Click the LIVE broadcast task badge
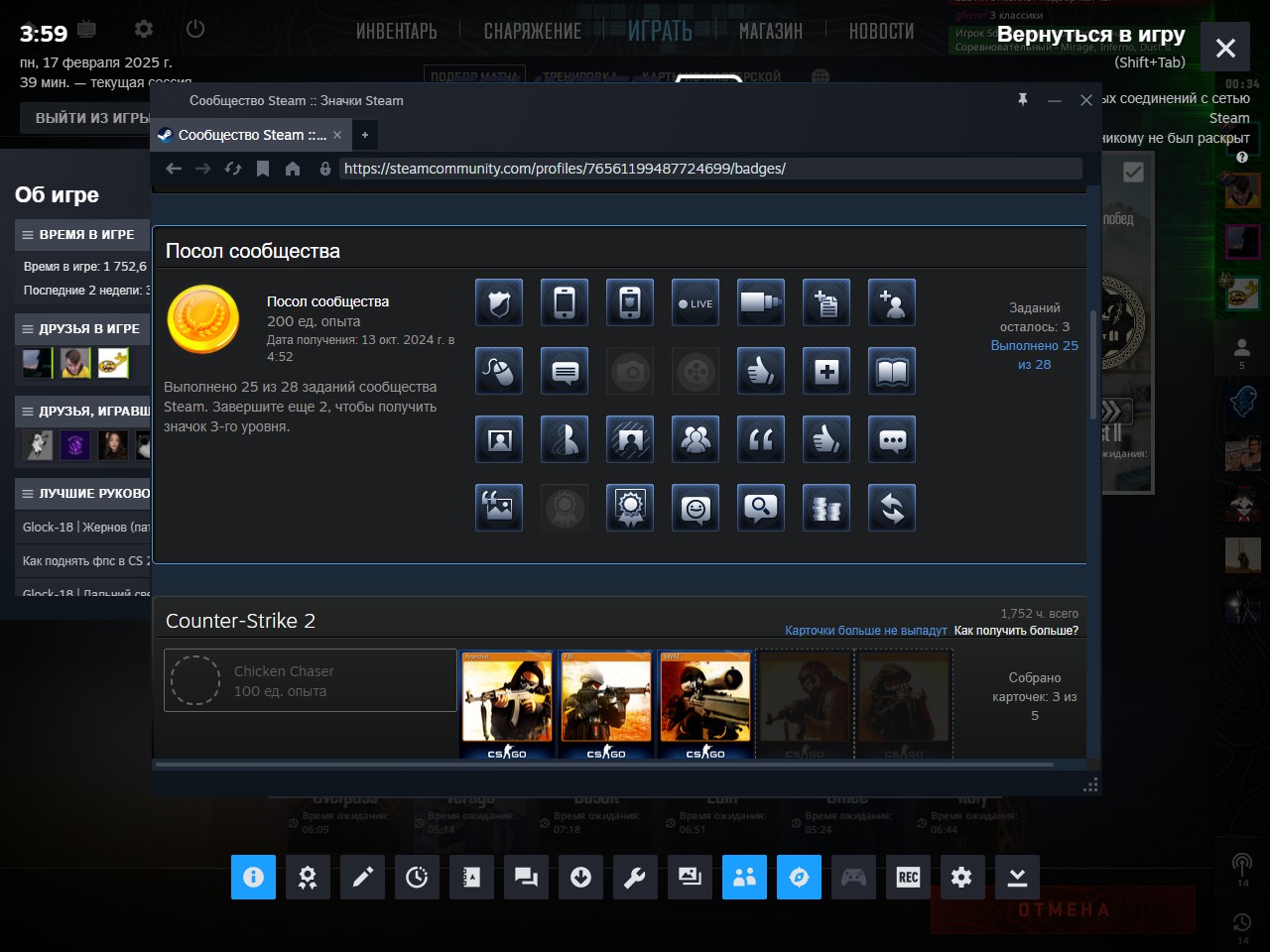 tap(696, 302)
